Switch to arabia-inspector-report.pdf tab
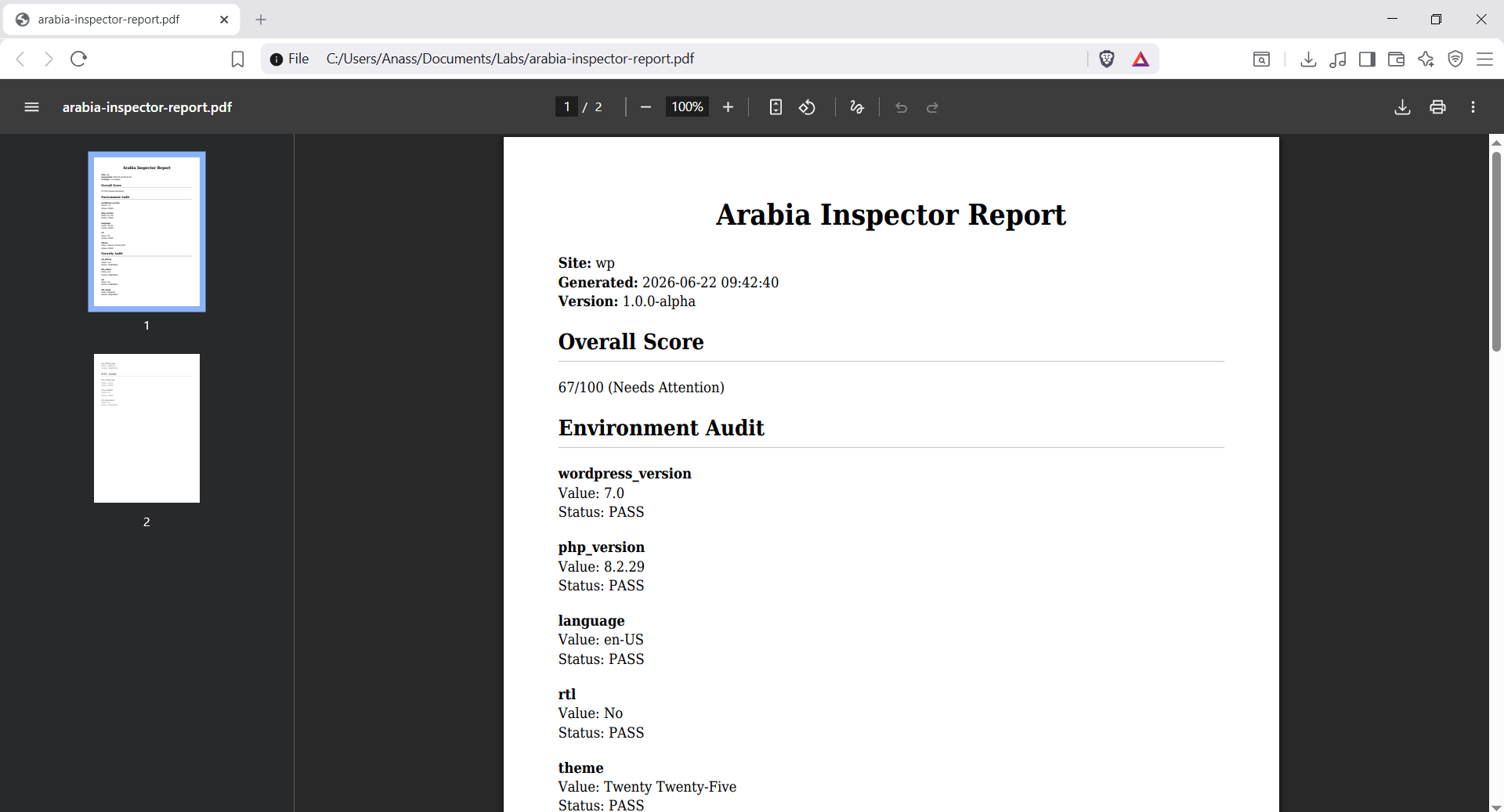Viewport: 1504px width, 812px height. click(x=121, y=20)
